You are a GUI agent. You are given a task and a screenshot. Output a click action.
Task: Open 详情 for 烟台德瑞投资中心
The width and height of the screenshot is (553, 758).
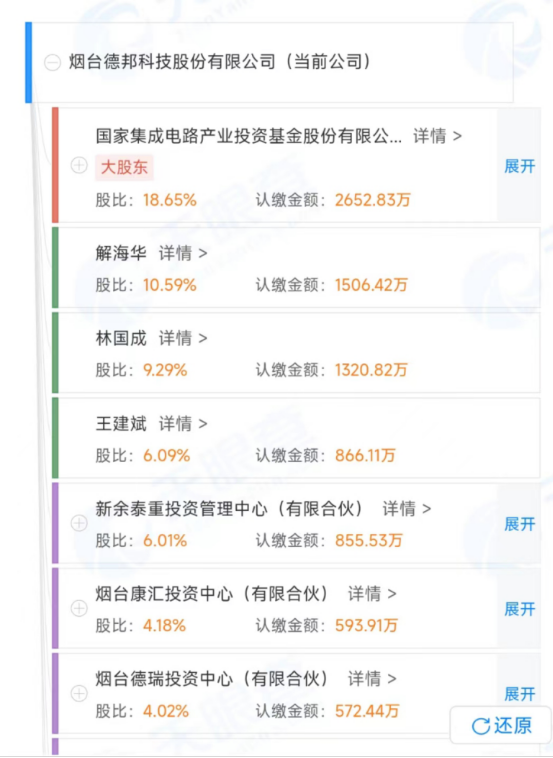tap(372, 679)
